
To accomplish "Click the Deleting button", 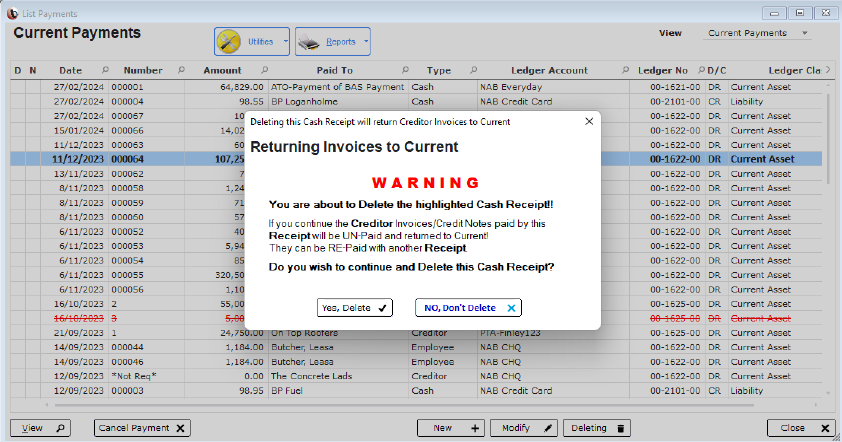I will pyautogui.click(x=597, y=428).
